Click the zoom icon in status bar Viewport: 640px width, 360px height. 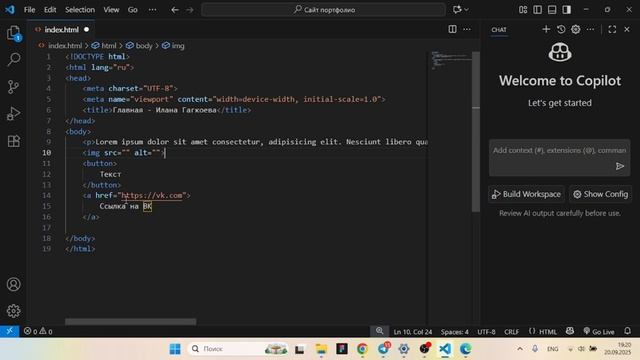pyautogui.click(x=379, y=331)
